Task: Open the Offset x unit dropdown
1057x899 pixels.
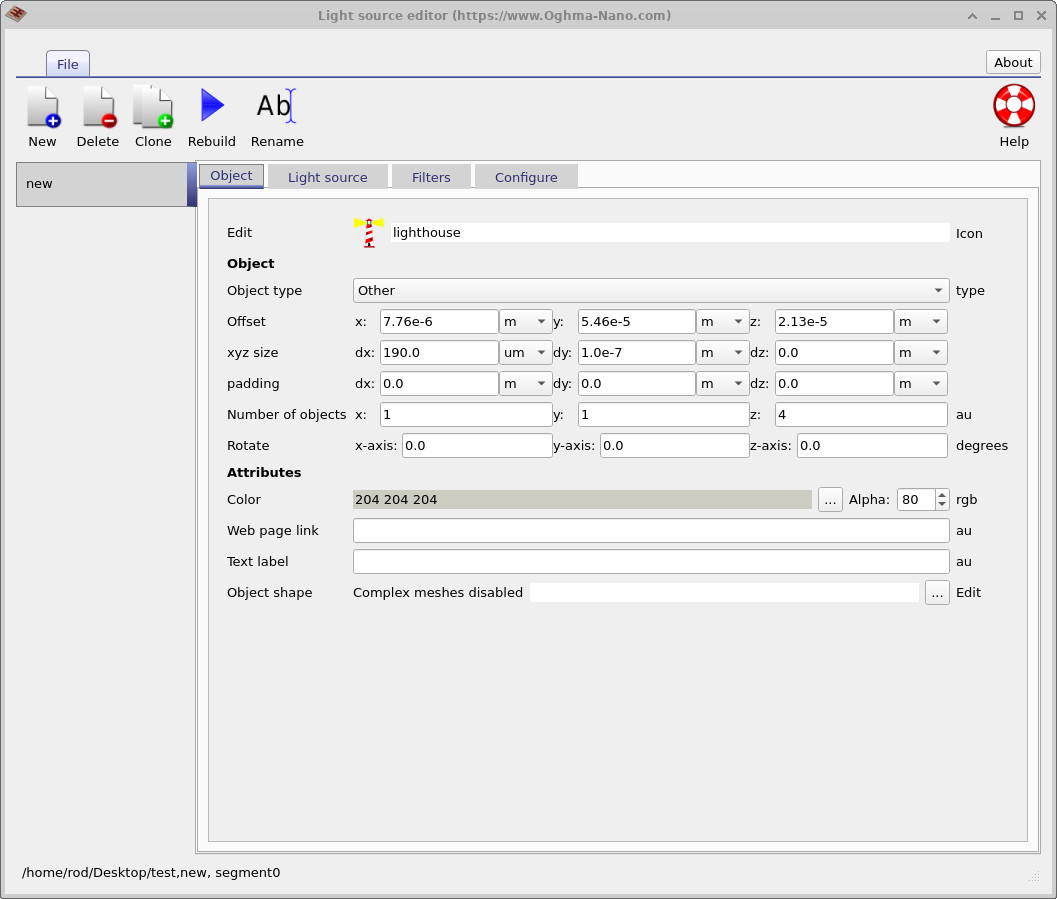Action: (525, 321)
